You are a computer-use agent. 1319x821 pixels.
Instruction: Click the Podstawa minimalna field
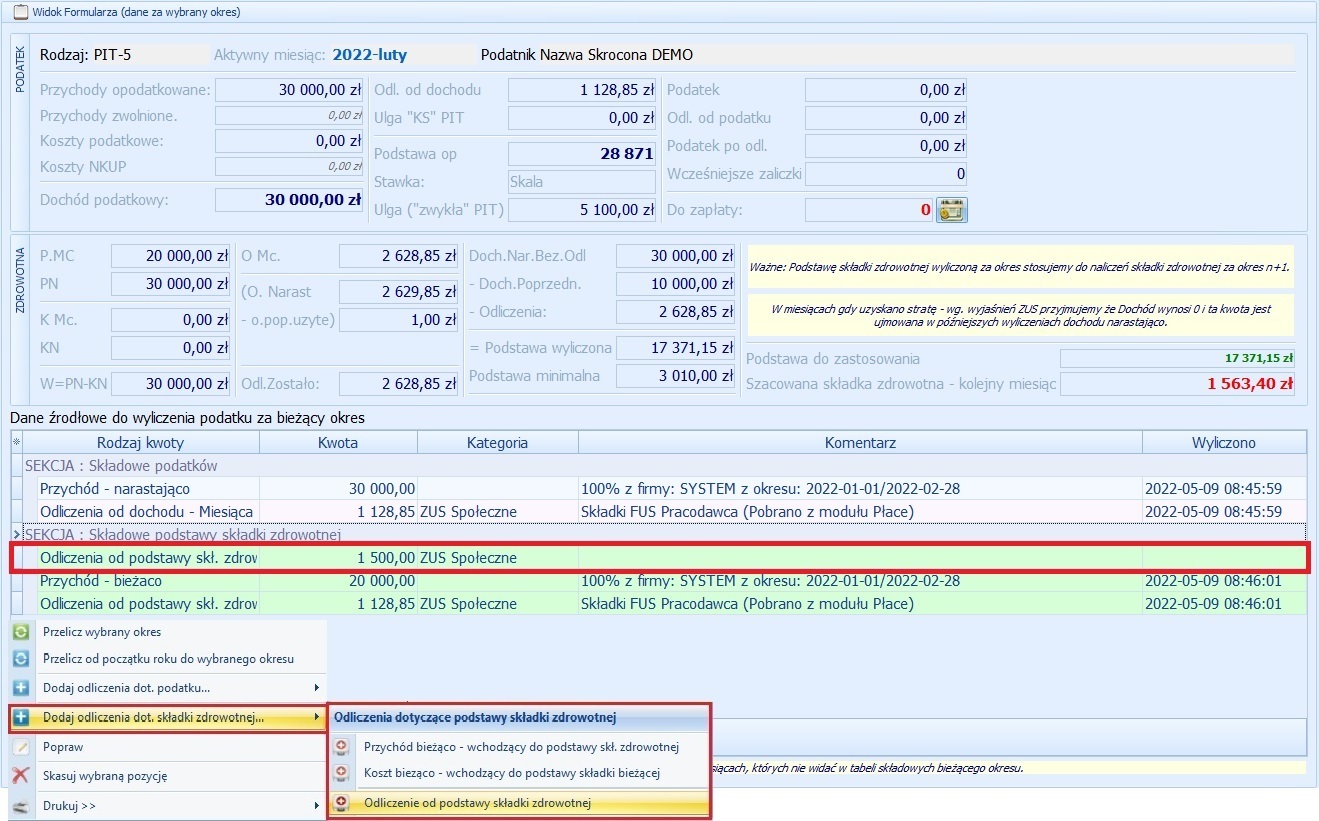pos(677,376)
